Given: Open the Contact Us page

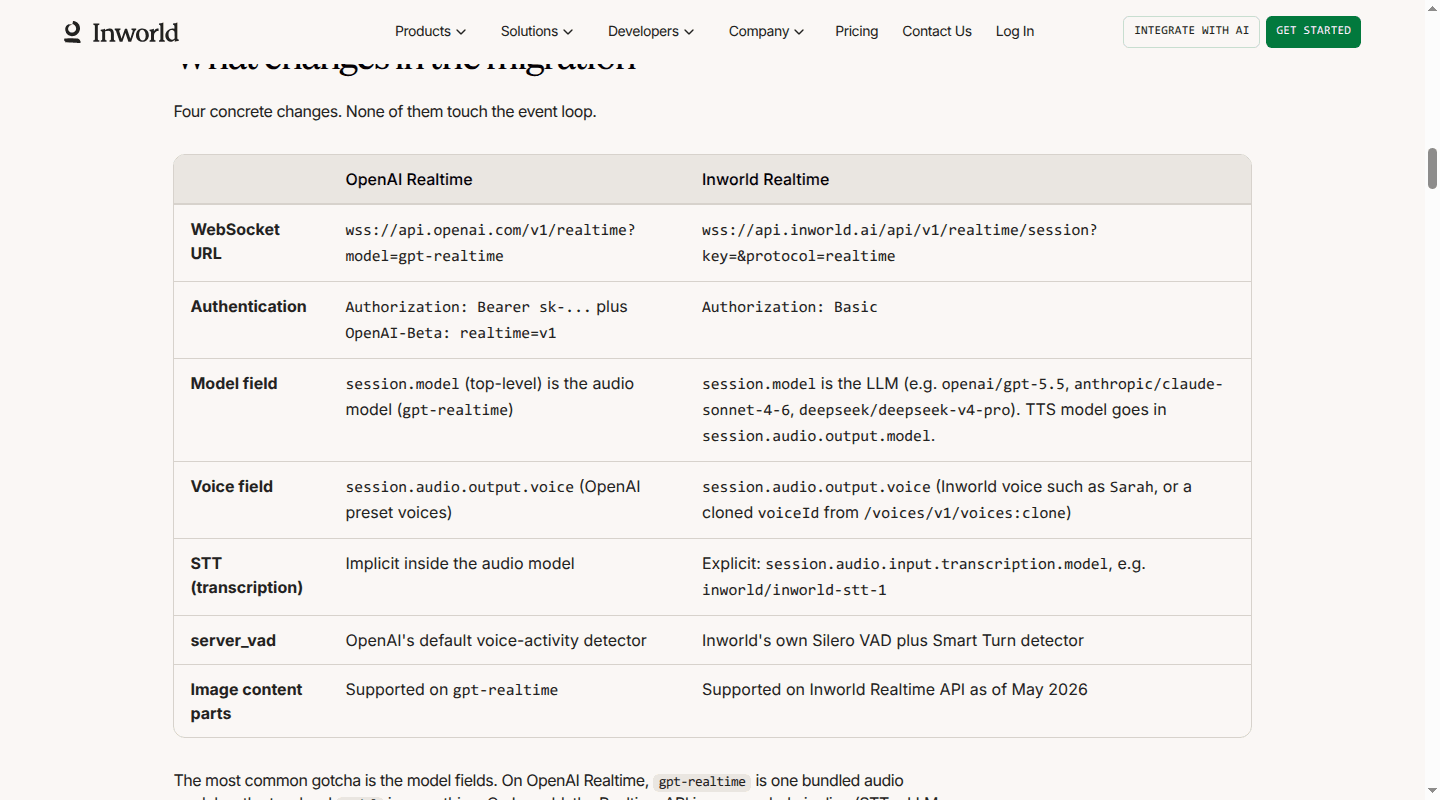Looking at the screenshot, I should click(x=937, y=31).
